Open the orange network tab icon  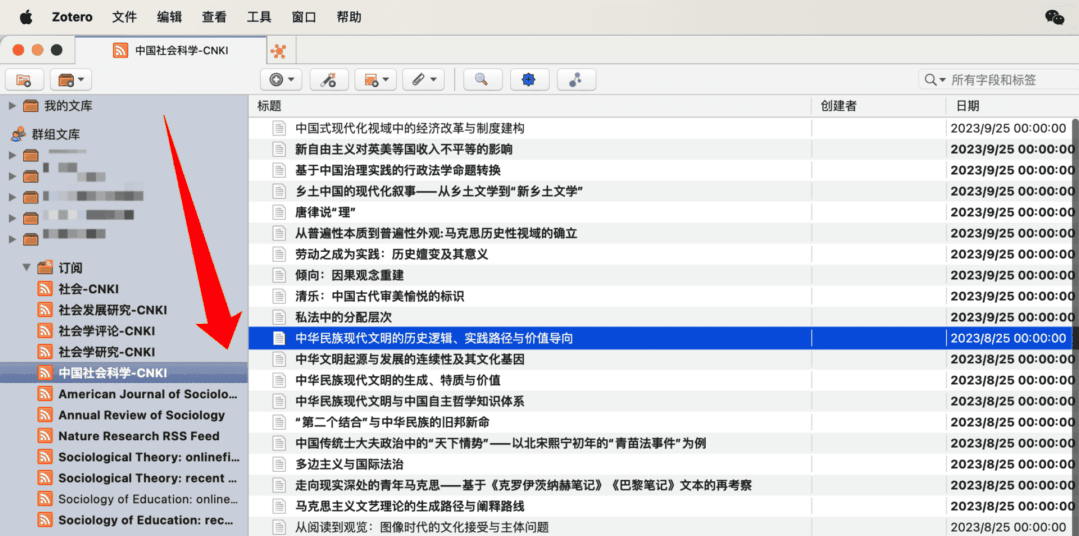279,50
